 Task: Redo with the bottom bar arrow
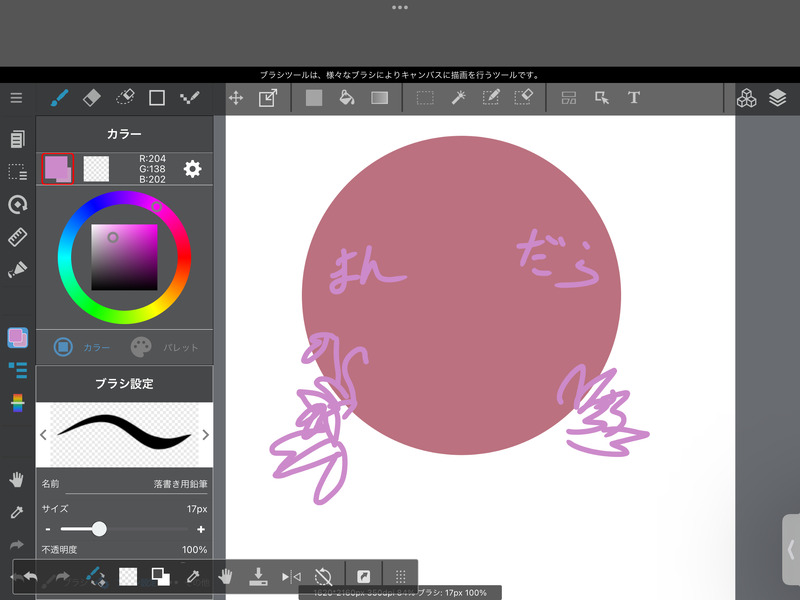point(62,577)
